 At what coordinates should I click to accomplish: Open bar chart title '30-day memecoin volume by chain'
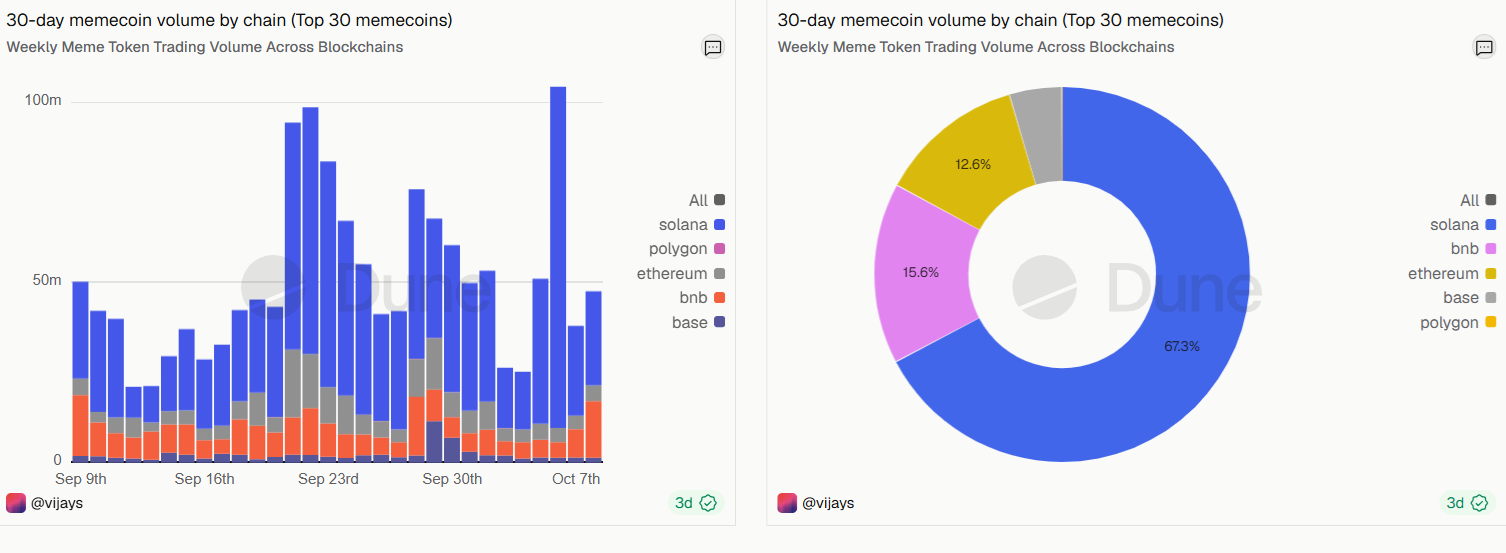(x=229, y=20)
